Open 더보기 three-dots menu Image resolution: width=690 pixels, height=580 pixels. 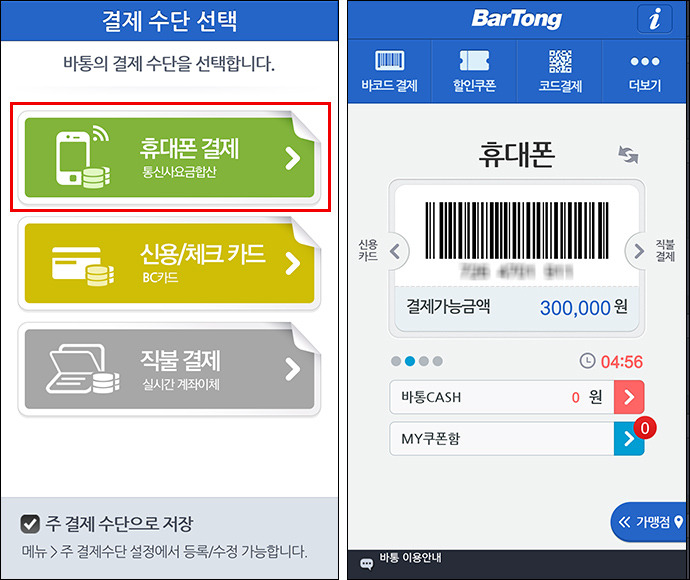645,61
